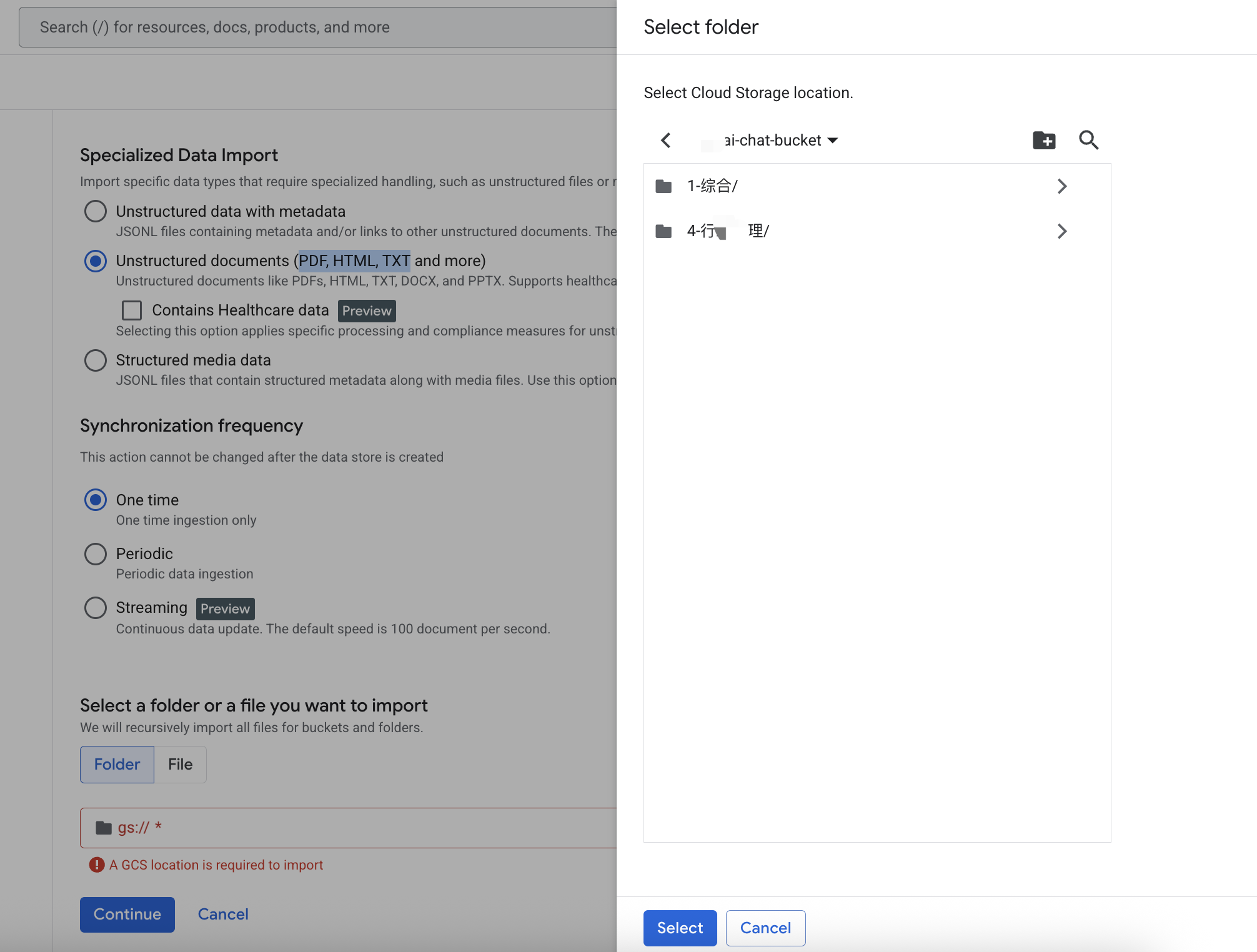Select Unstructured data with metadata option
The height and width of the screenshot is (952, 1257).
tap(96, 211)
